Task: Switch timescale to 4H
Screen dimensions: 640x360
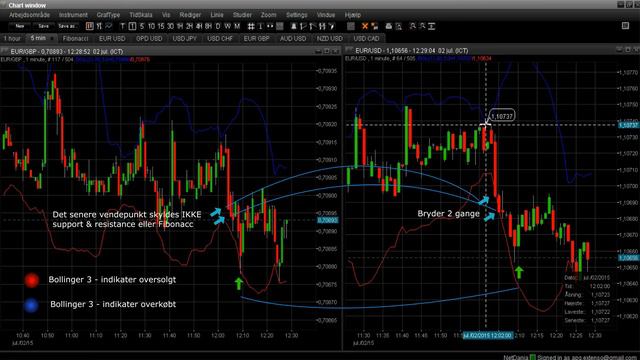Action: coord(199,26)
